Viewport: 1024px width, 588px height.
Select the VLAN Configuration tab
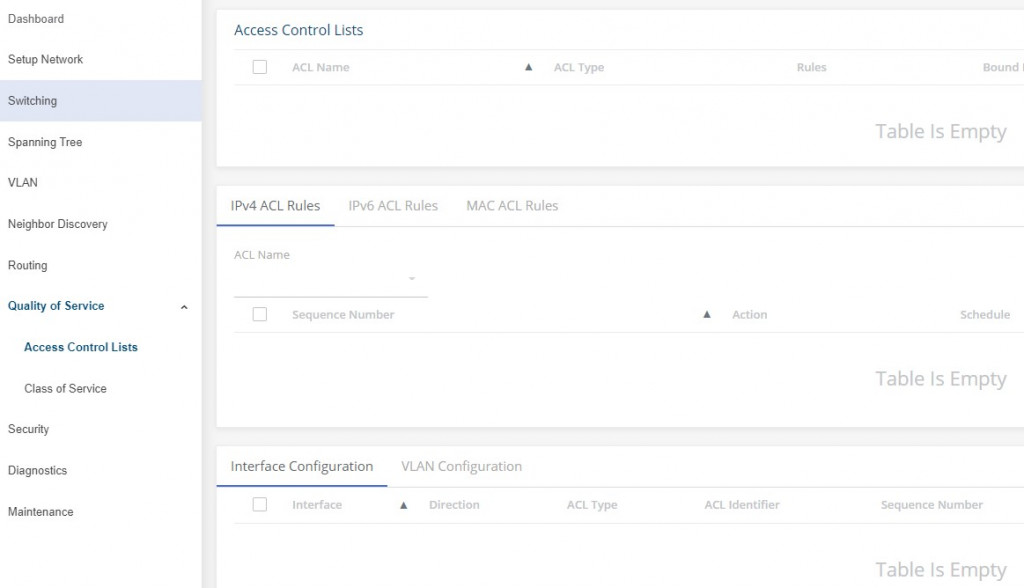pos(461,467)
